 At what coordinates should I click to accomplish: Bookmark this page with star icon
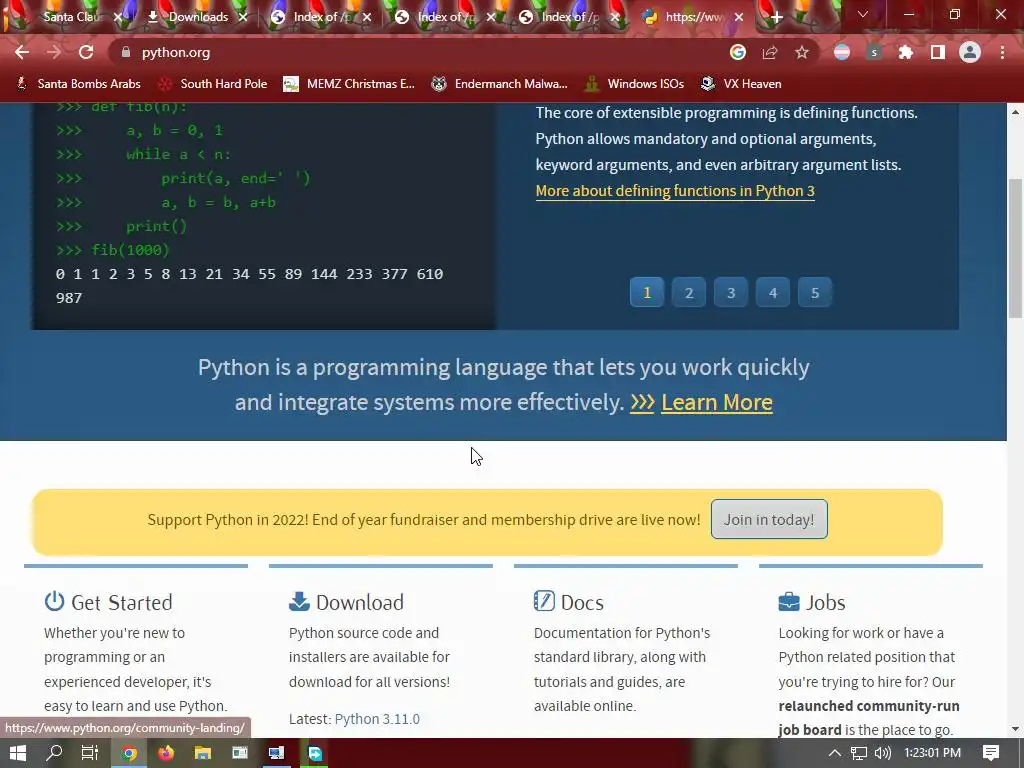tap(802, 52)
